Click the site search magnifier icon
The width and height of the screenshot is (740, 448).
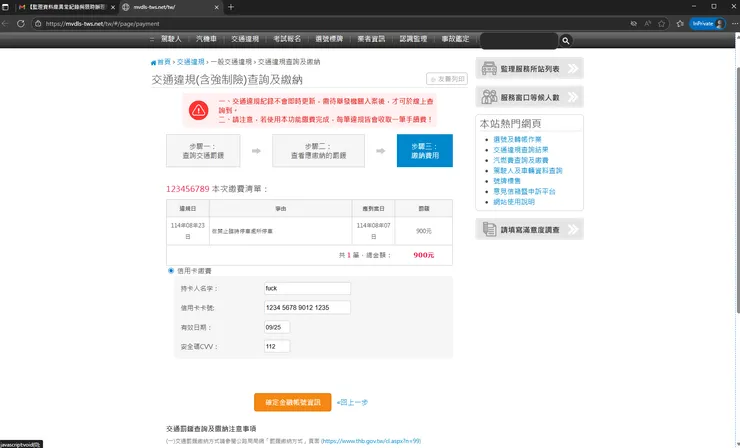(x=565, y=41)
